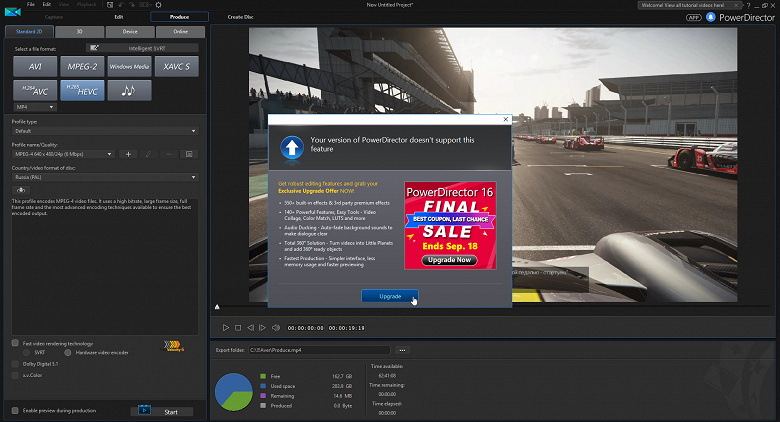Open the Profile type dropdown
The image size is (780, 422).
104,131
